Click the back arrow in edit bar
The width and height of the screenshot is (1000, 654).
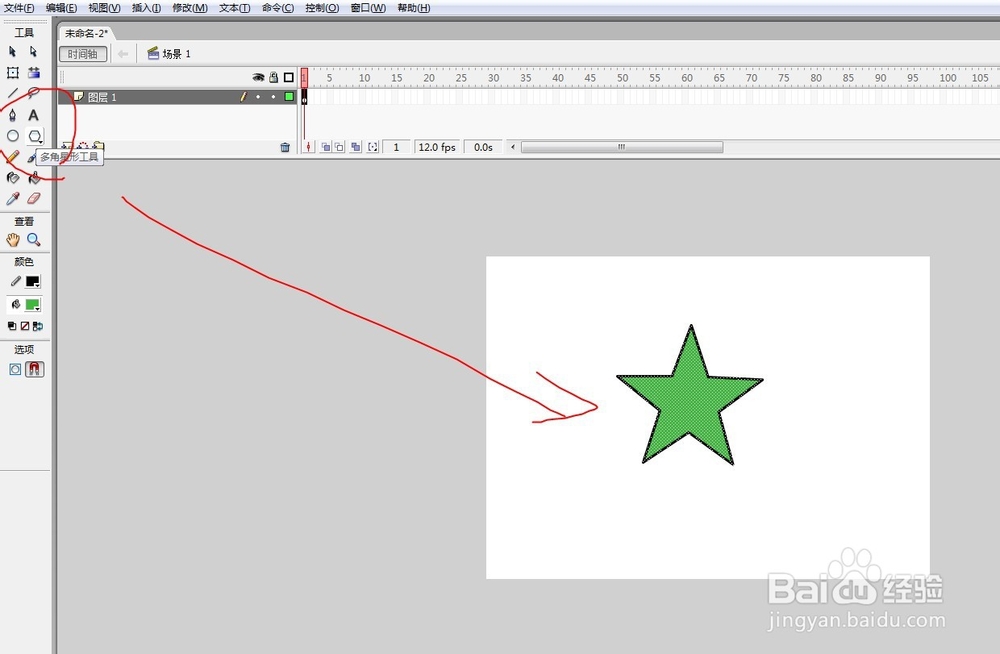pos(123,54)
